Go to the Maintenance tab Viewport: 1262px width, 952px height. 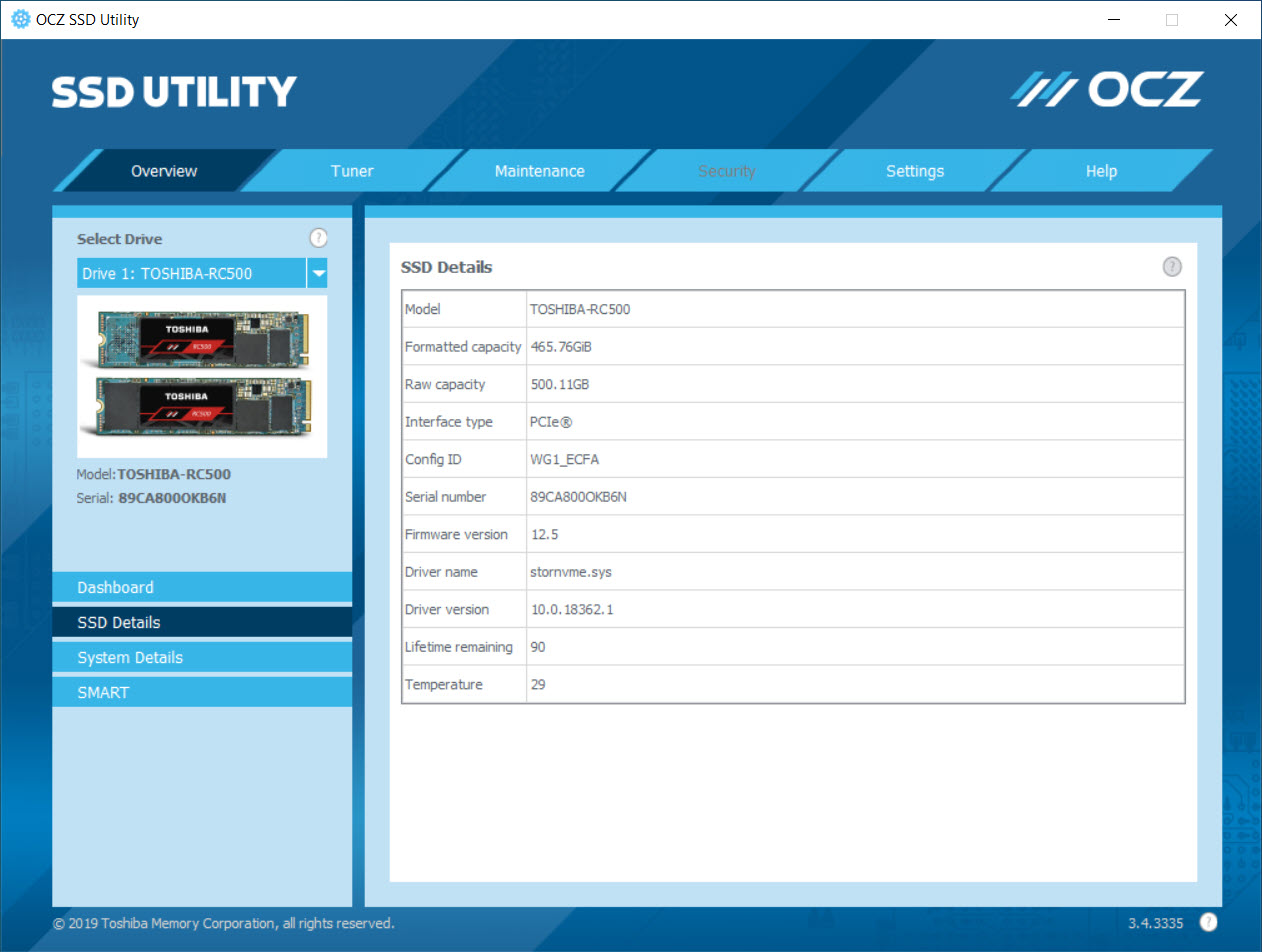tap(539, 171)
